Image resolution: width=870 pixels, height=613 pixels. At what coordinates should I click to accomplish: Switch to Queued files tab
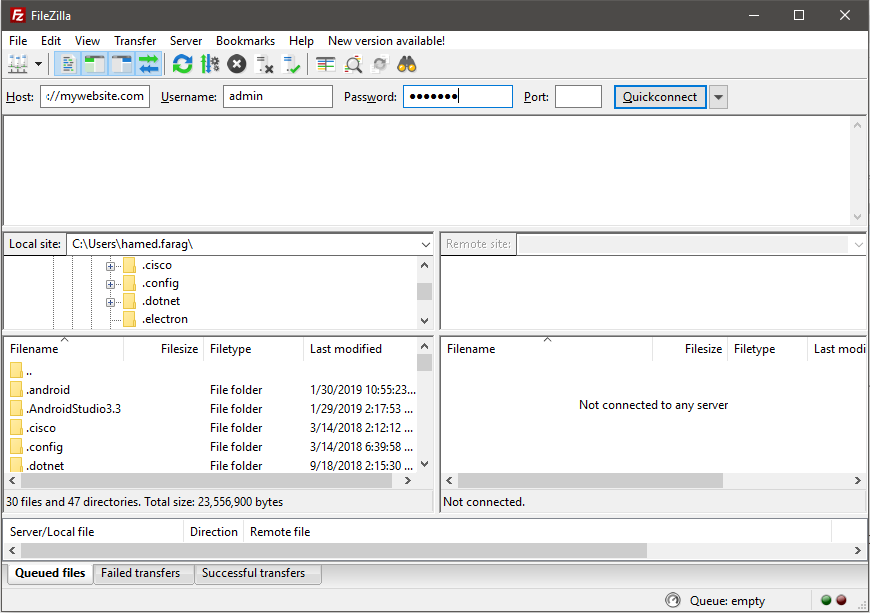click(50, 573)
